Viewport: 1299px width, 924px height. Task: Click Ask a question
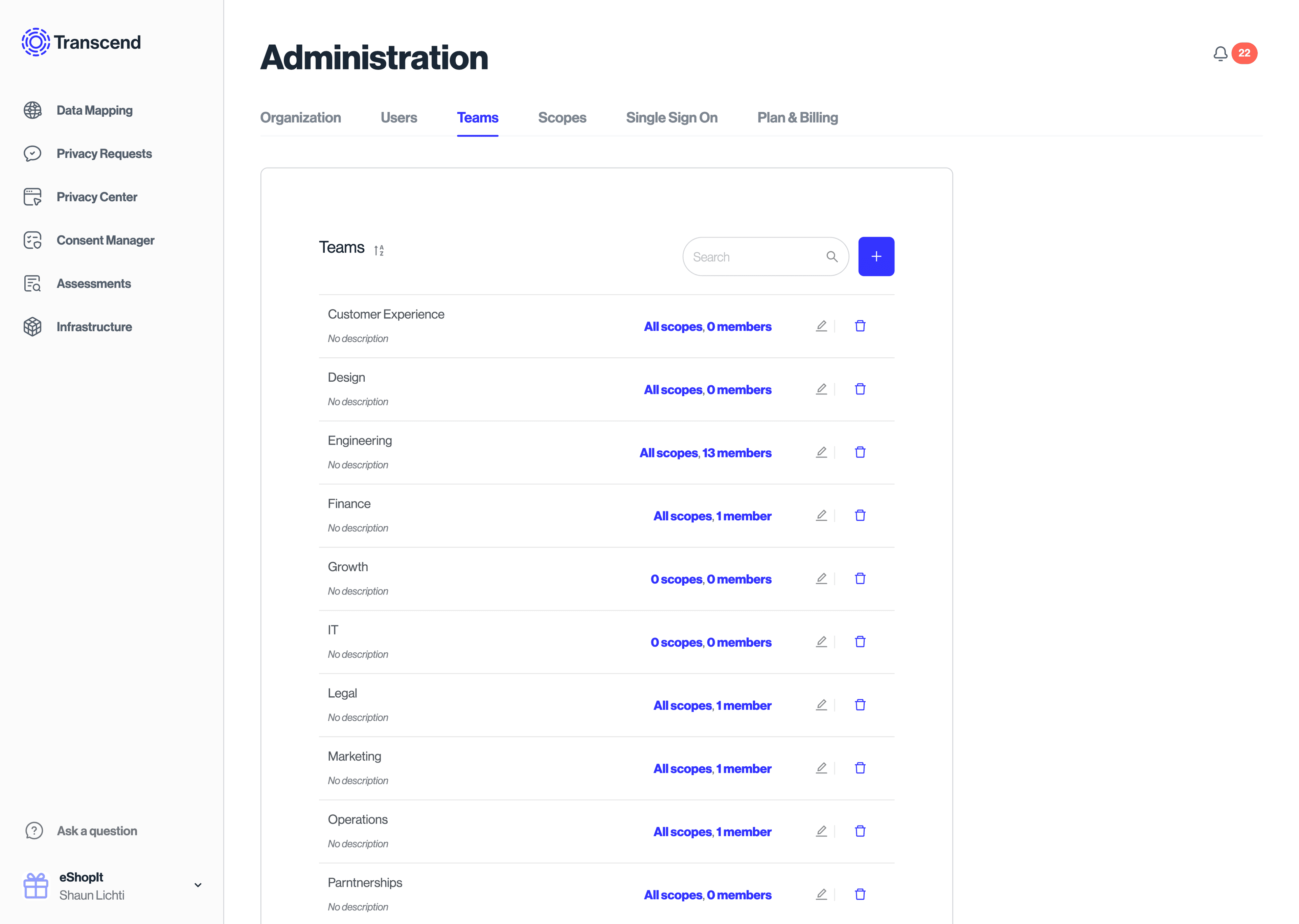pos(96,831)
